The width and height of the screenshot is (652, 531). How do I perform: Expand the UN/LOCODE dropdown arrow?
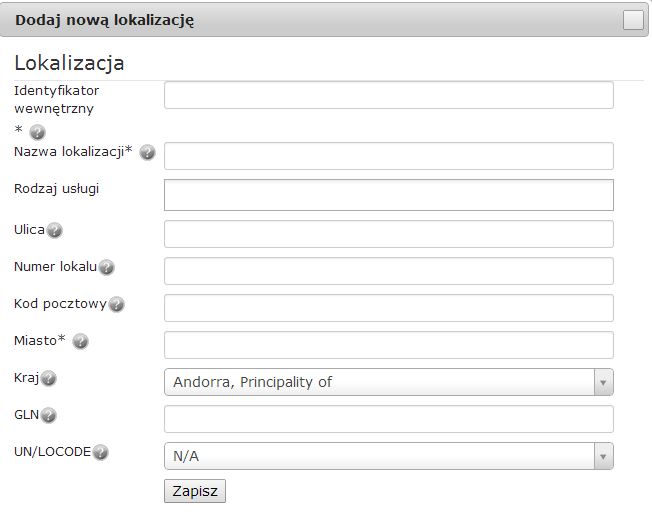coord(602,456)
